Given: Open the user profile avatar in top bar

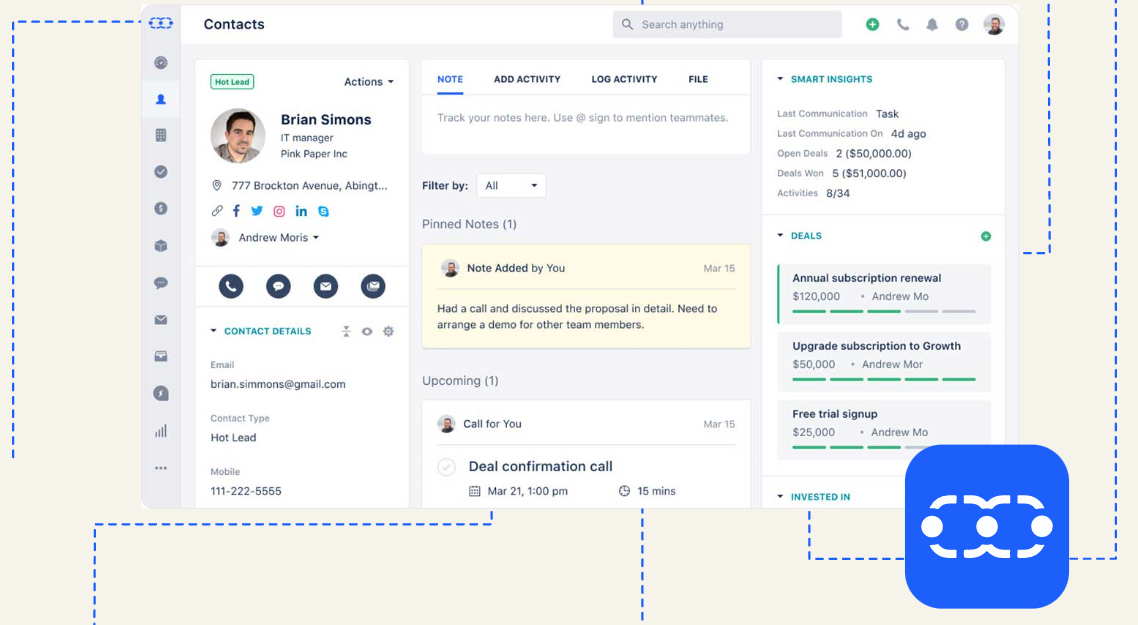Looking at the screenshot, I should [x=994, y=25].
